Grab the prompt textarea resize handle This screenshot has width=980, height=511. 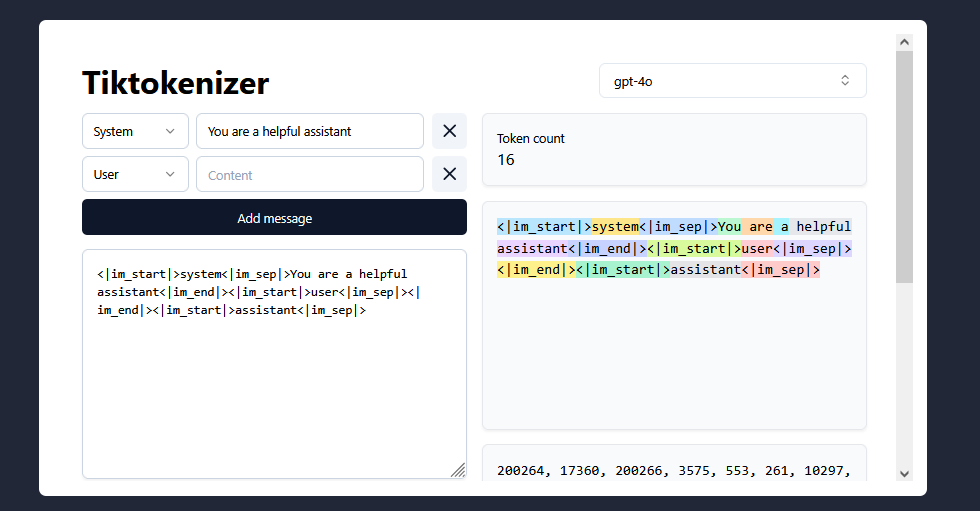[458, 470]
